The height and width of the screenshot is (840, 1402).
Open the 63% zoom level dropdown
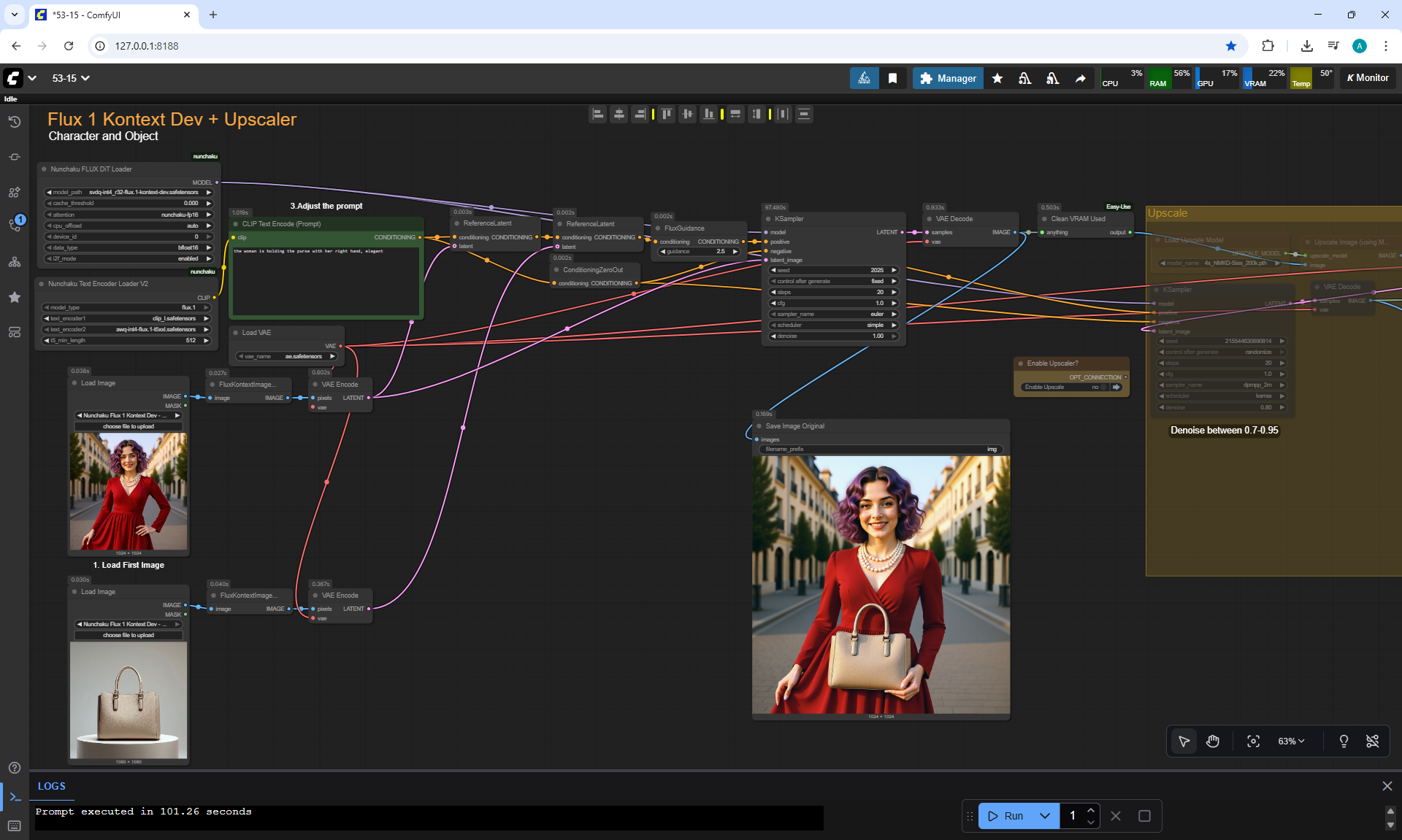pos(1291,741)
